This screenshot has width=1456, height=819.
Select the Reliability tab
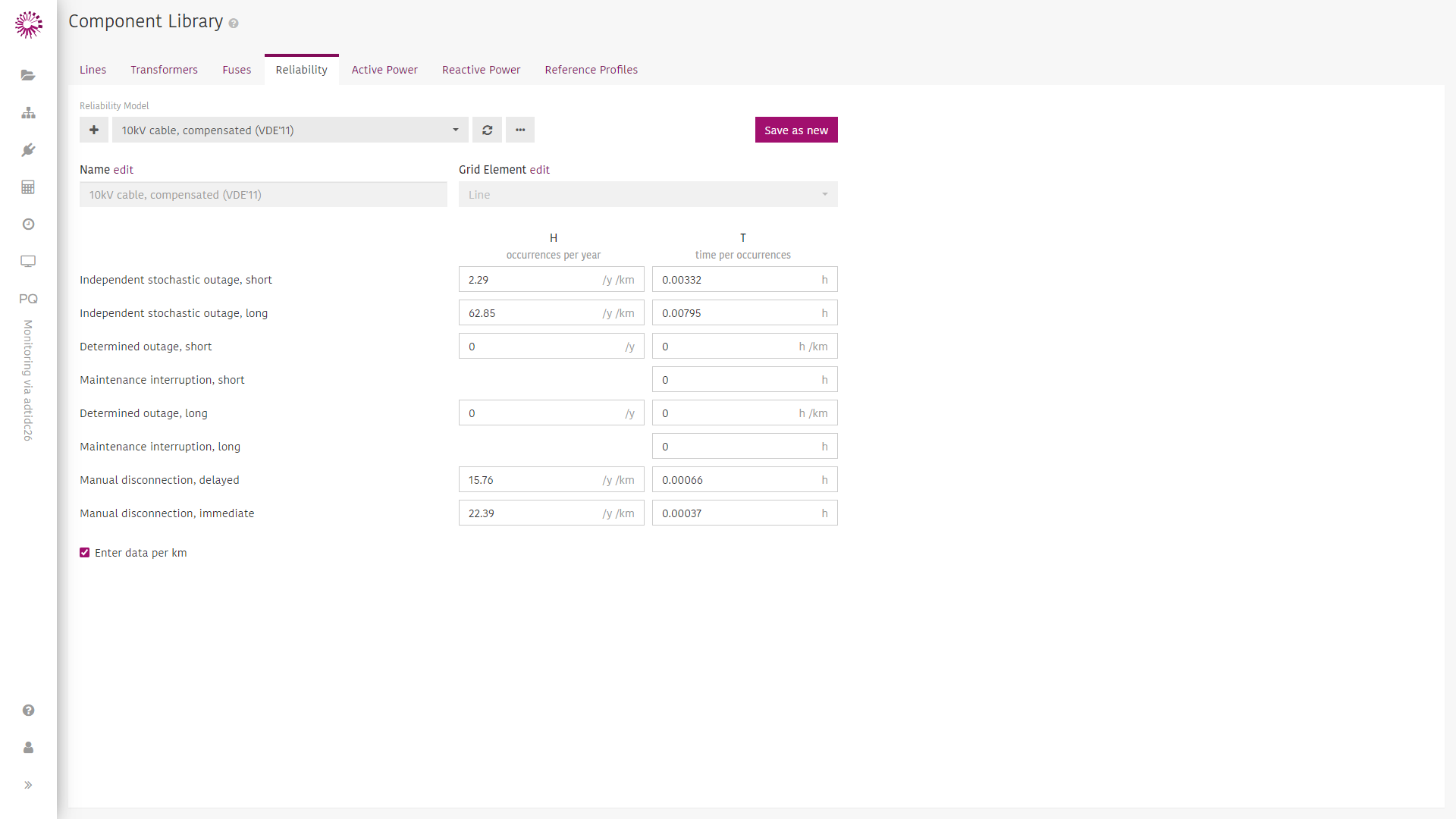point(302,70)
